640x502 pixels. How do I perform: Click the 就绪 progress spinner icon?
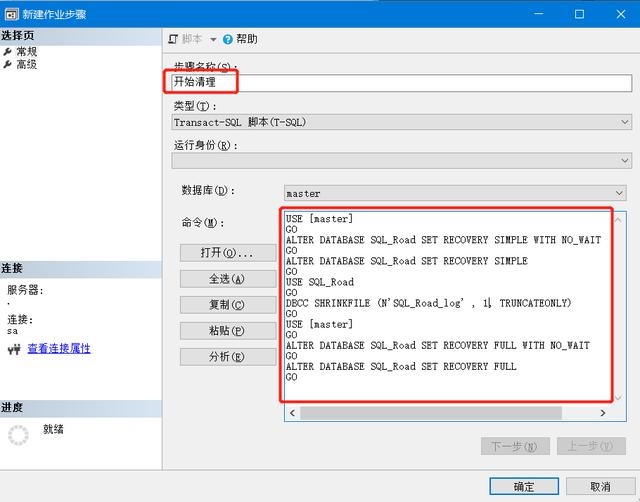pos(18,435)
